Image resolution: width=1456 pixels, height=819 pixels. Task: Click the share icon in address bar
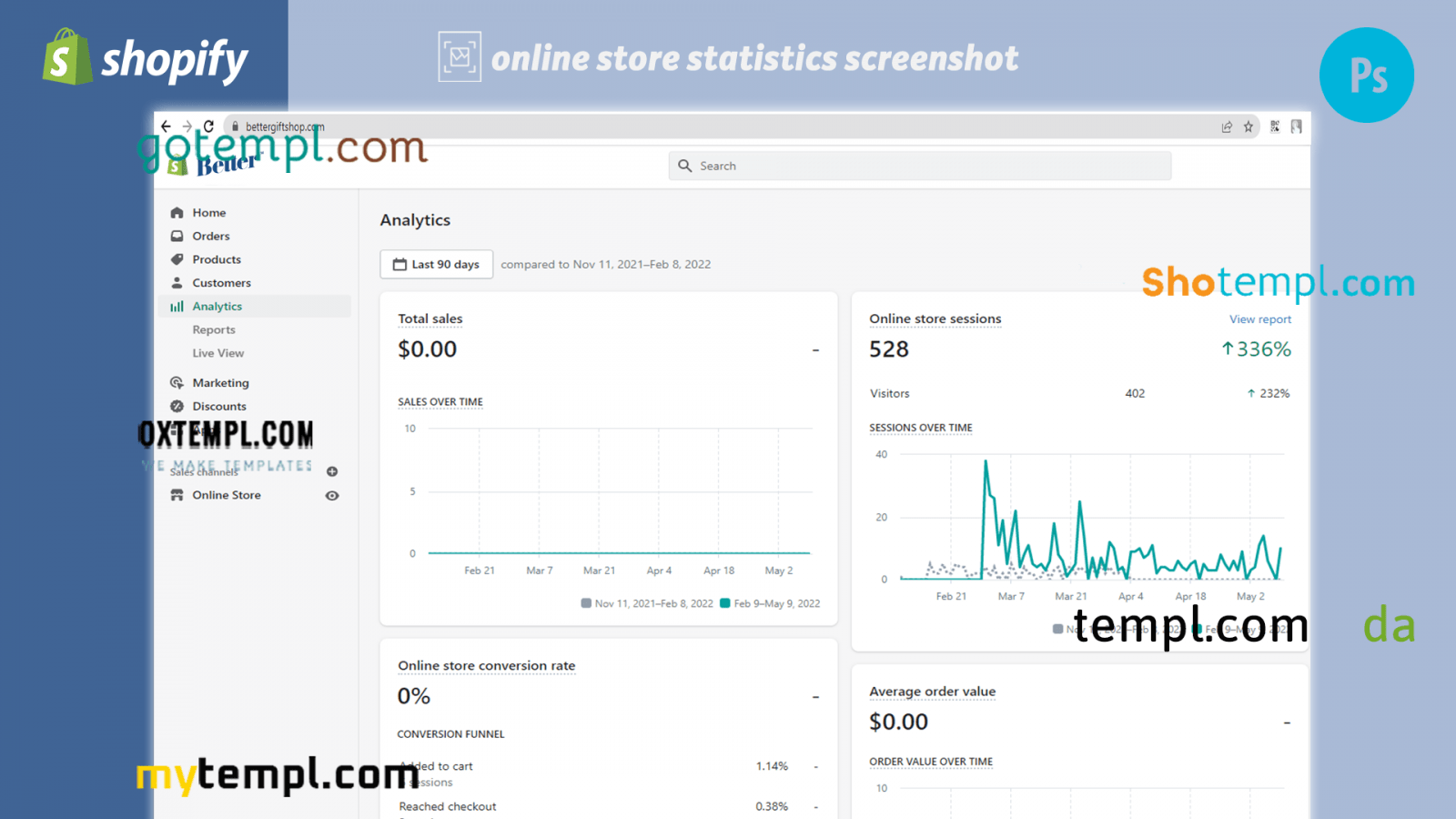coord(1227,127)
